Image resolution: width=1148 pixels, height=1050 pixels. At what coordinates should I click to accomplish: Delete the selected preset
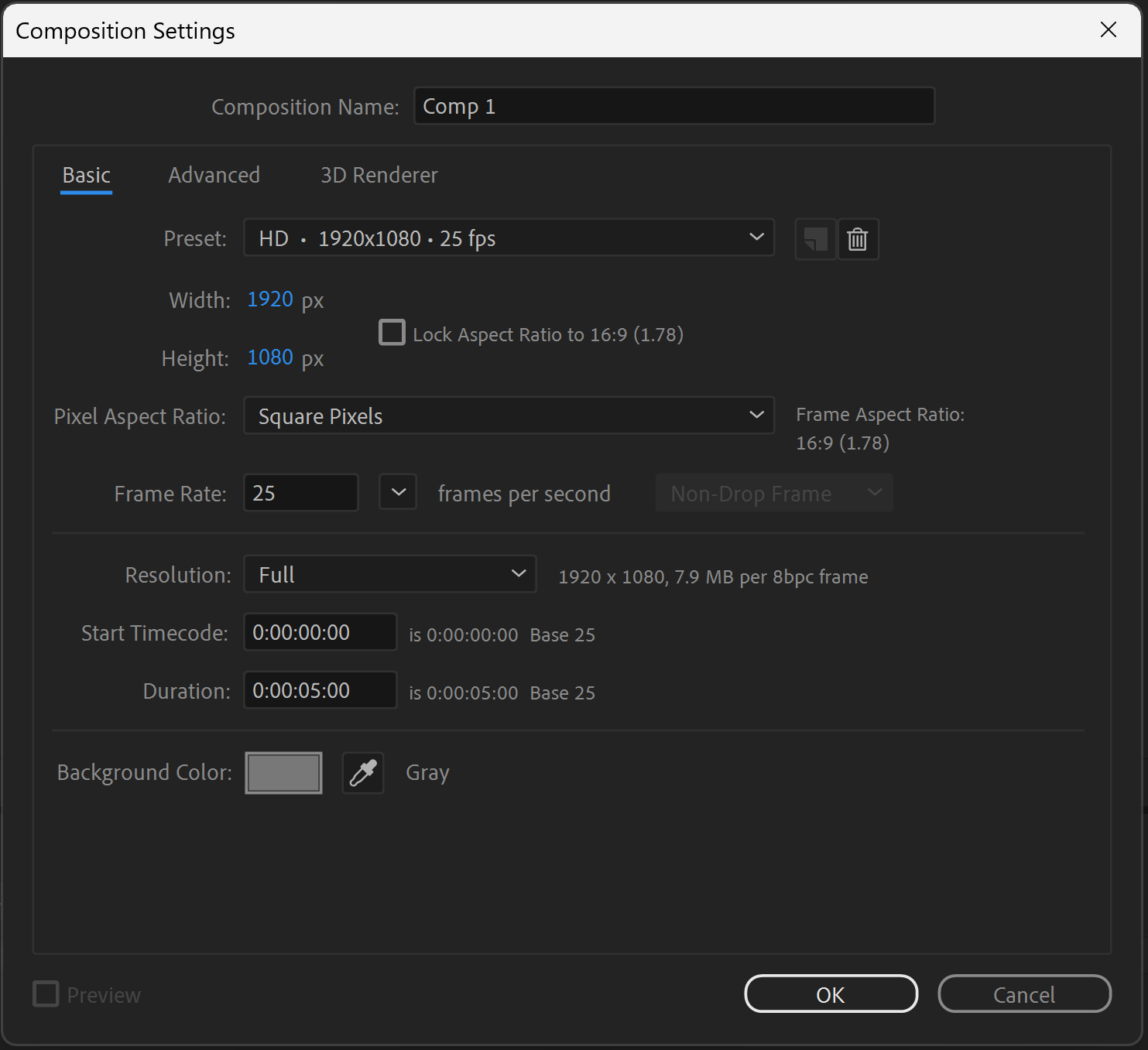[x=858, y=238]
